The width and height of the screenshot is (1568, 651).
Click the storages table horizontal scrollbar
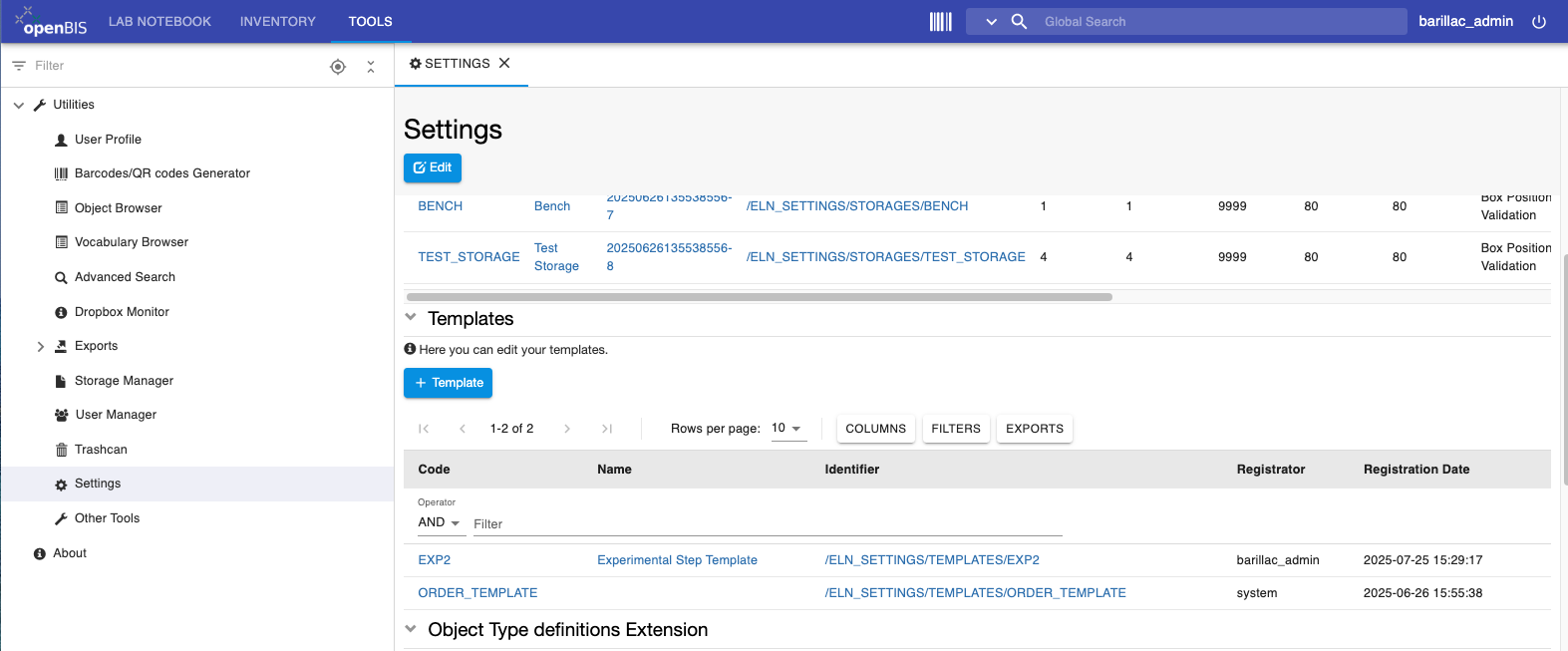759,297
